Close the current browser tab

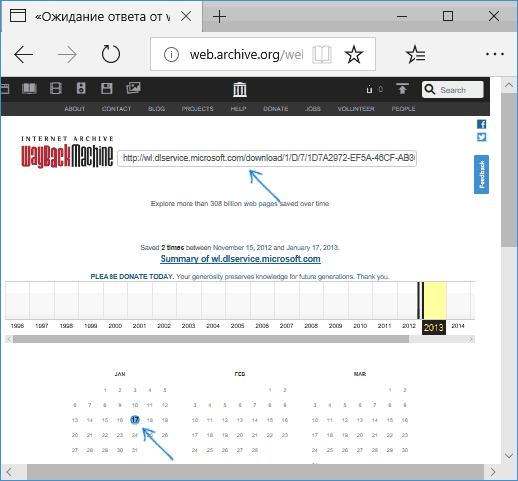(186, 16)
